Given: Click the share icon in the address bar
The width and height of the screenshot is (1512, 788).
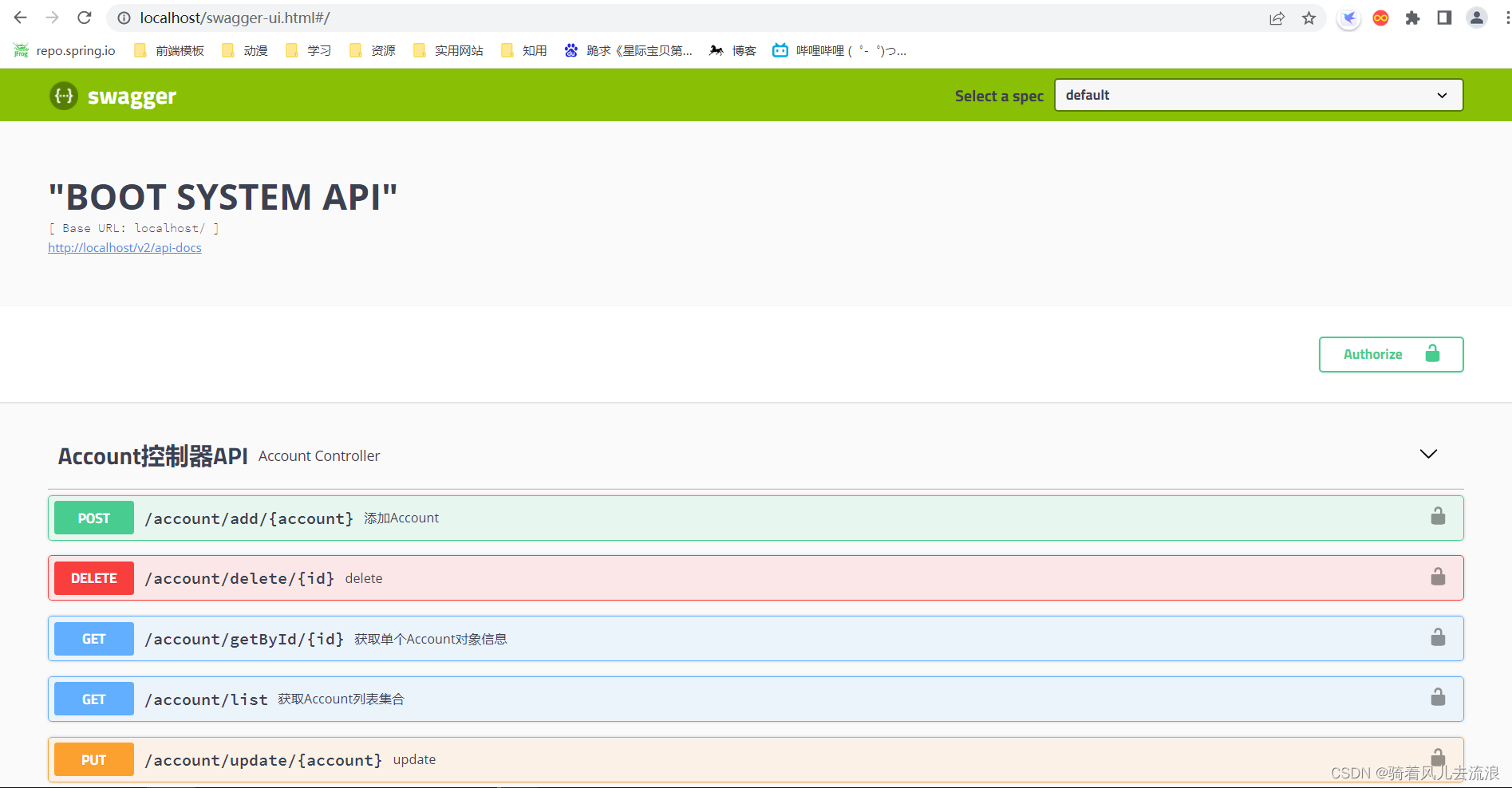Looking at the screenshot, I should (x=1277, y=18).
